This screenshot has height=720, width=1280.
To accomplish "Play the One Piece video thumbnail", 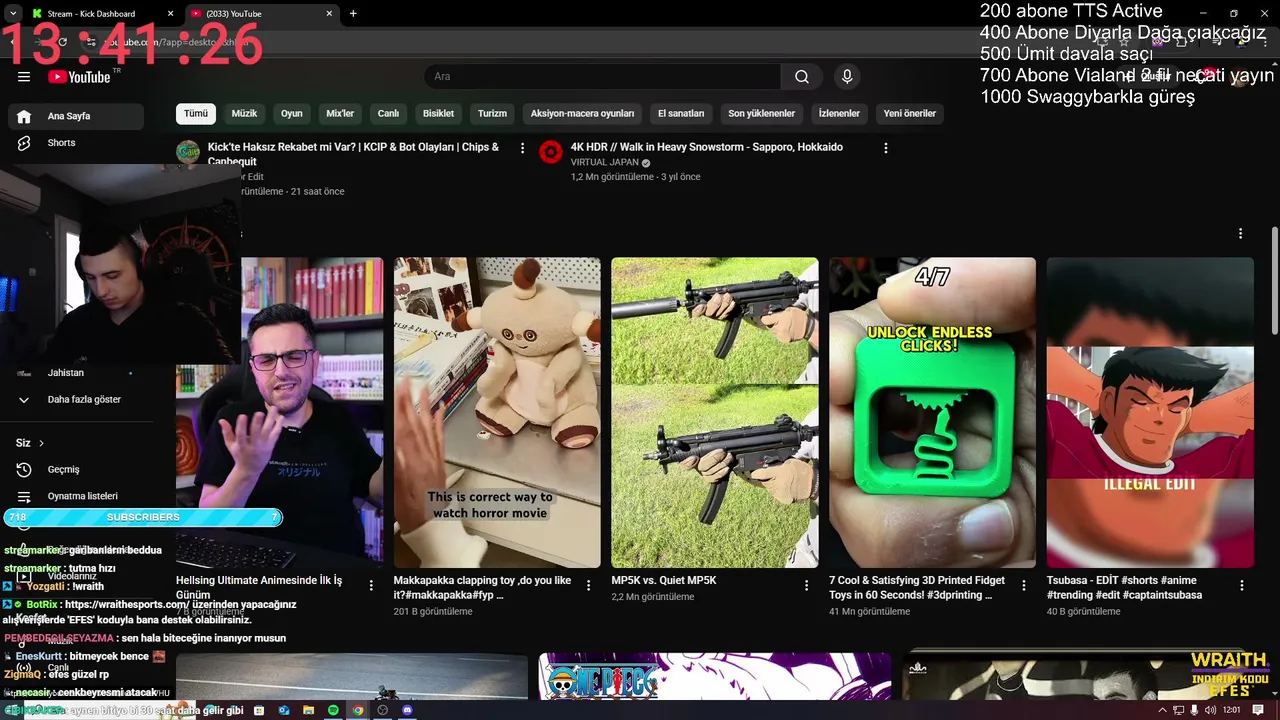I will pos(715,677).
